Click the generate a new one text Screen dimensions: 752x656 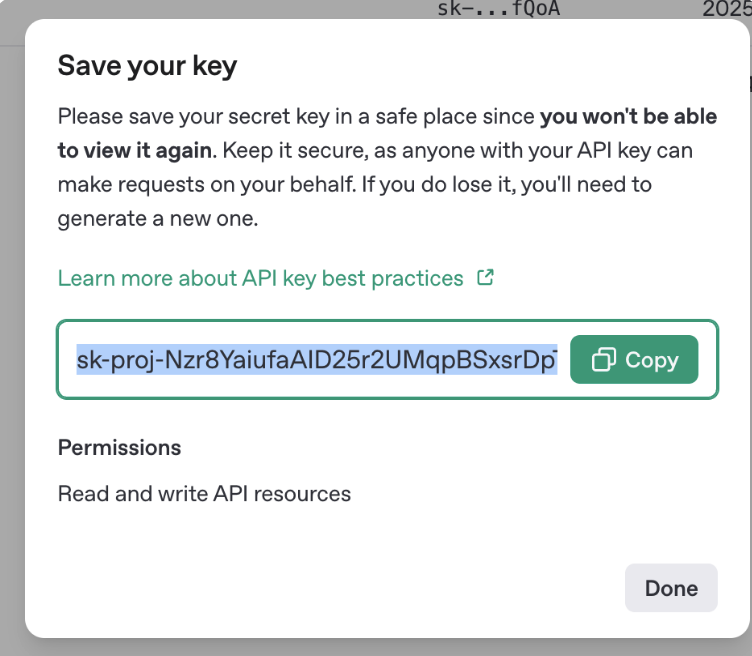[158, 219]
